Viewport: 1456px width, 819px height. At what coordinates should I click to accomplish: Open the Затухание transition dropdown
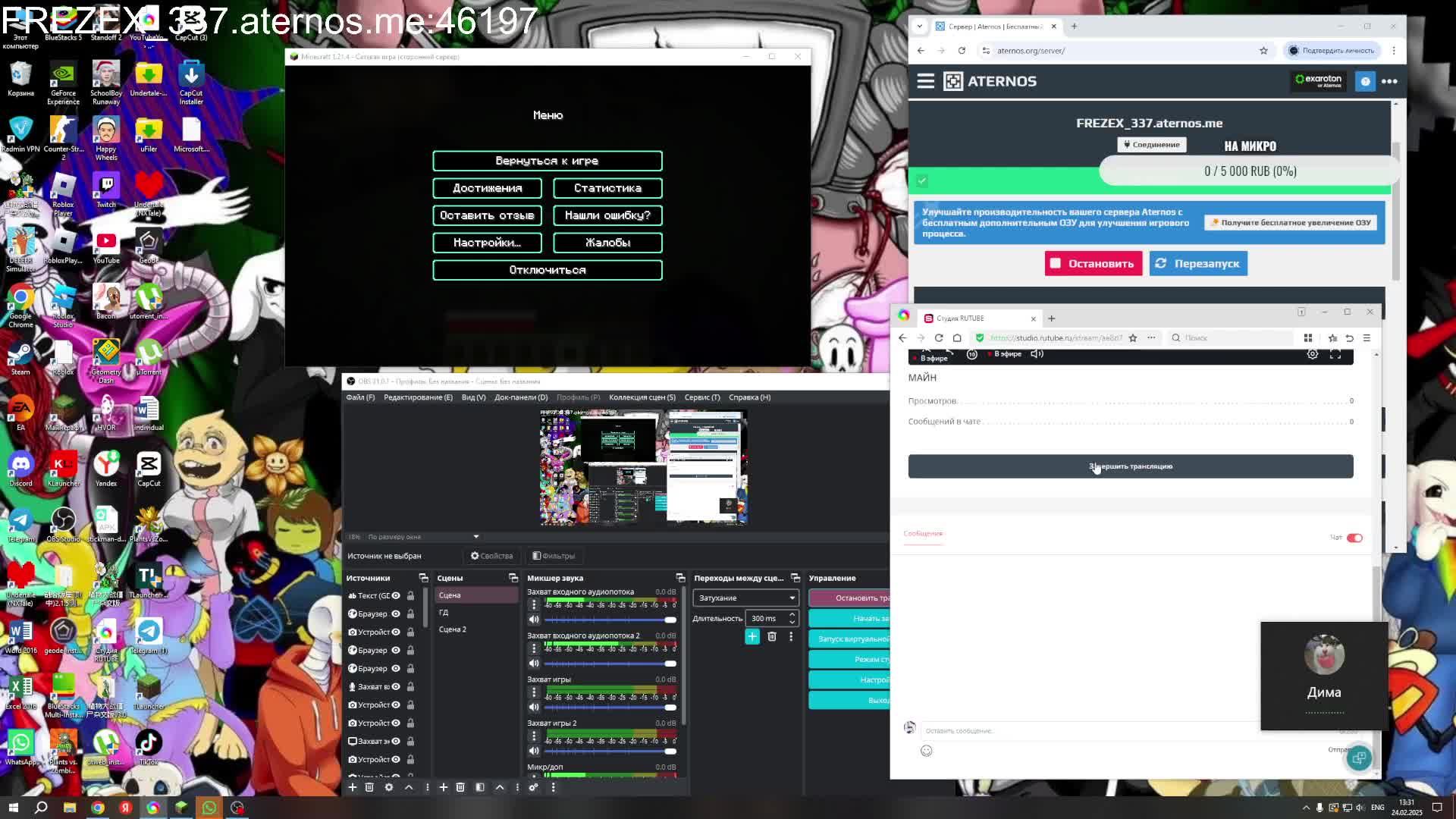pyautogui.click(x=745, y=598)
